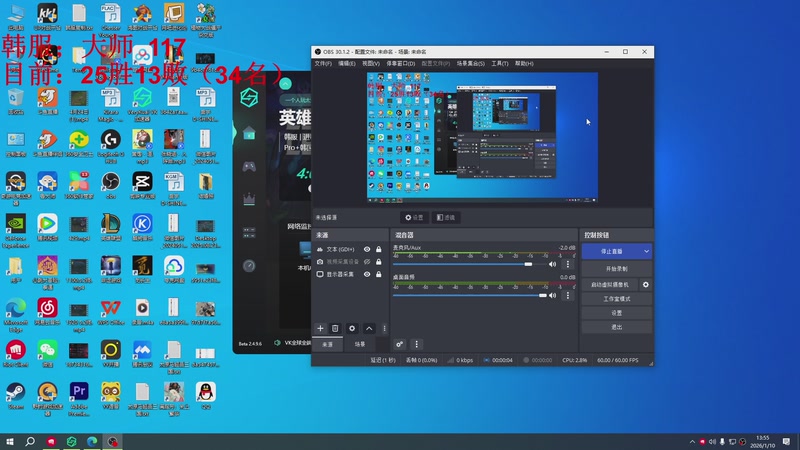Click home icon in accelerator sidebar
Image resolution: width=800 pixels, height=450 pixels.
249,134
